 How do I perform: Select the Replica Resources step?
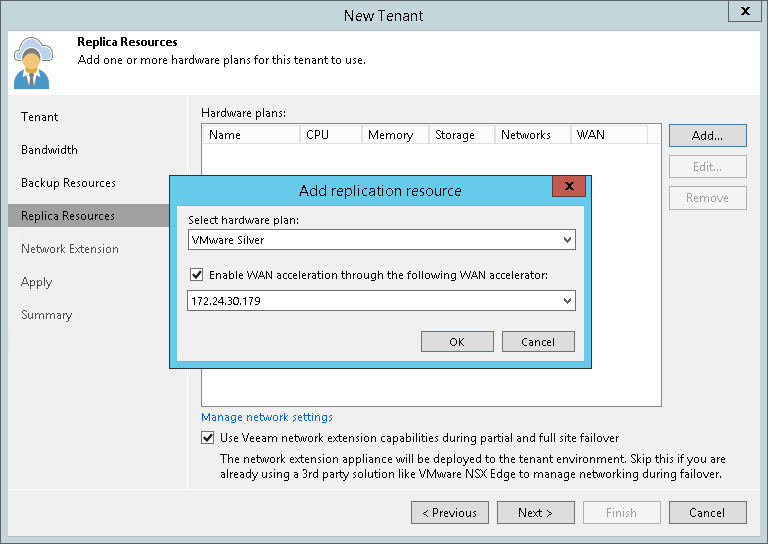coord(68,216)
